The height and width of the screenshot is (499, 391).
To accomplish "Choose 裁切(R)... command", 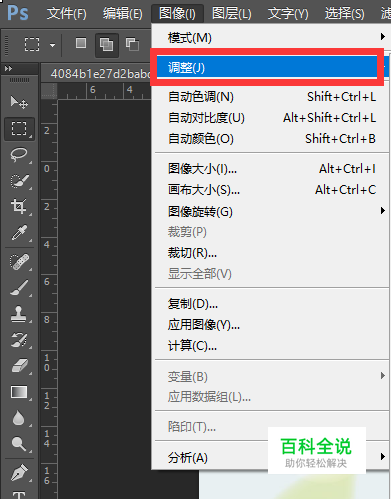I will tap(271, 253).
